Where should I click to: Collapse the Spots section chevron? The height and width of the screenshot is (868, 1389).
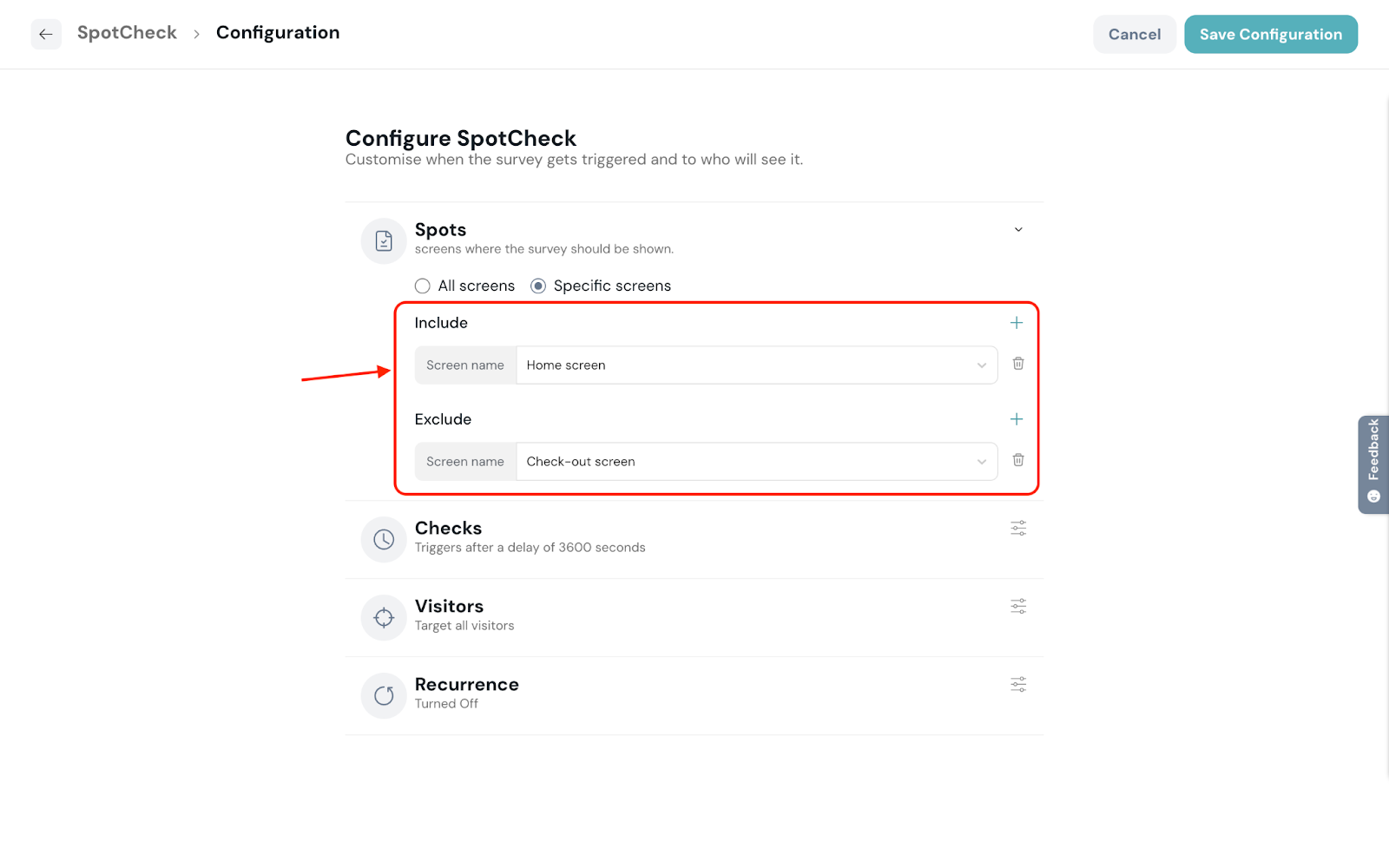pyautogui.click(x=1018, y=230)
